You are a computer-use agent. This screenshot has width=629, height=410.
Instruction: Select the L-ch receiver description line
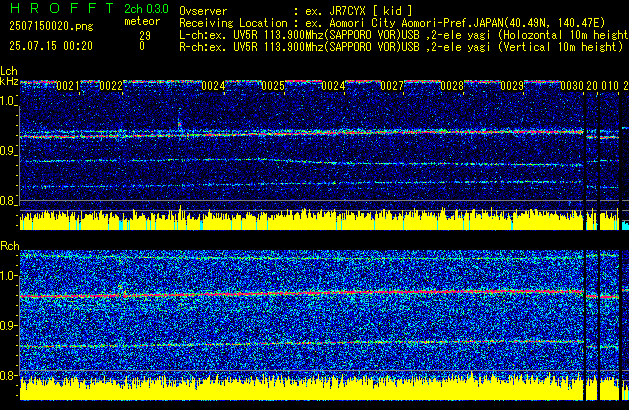[404, 35]
